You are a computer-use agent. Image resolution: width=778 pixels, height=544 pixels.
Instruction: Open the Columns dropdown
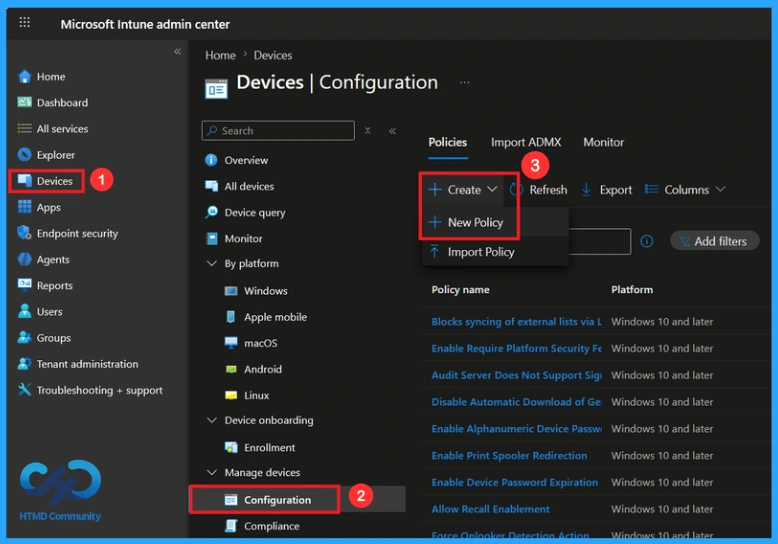pos(685,190)
